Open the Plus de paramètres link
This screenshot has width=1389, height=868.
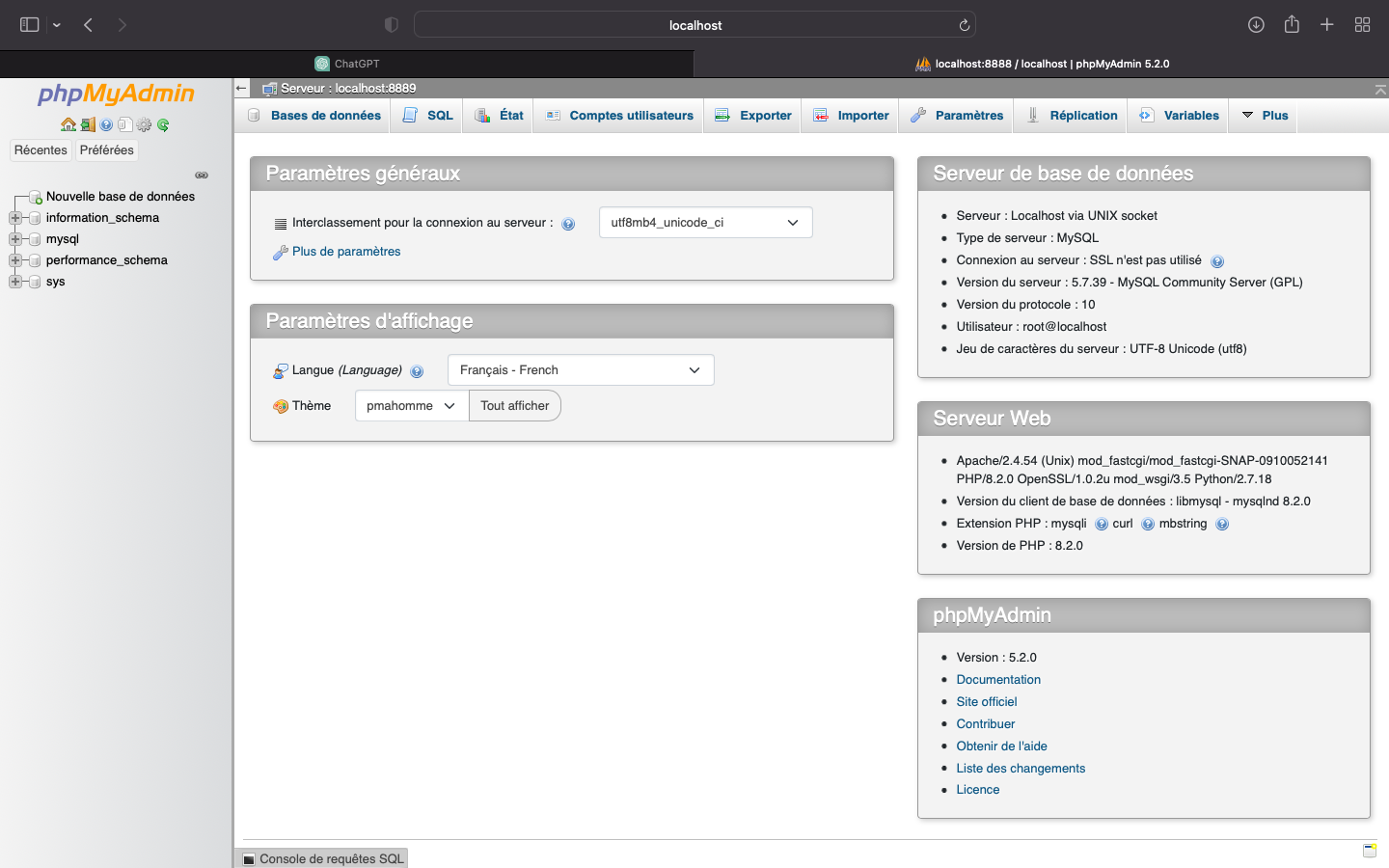[x=346, y=252]
